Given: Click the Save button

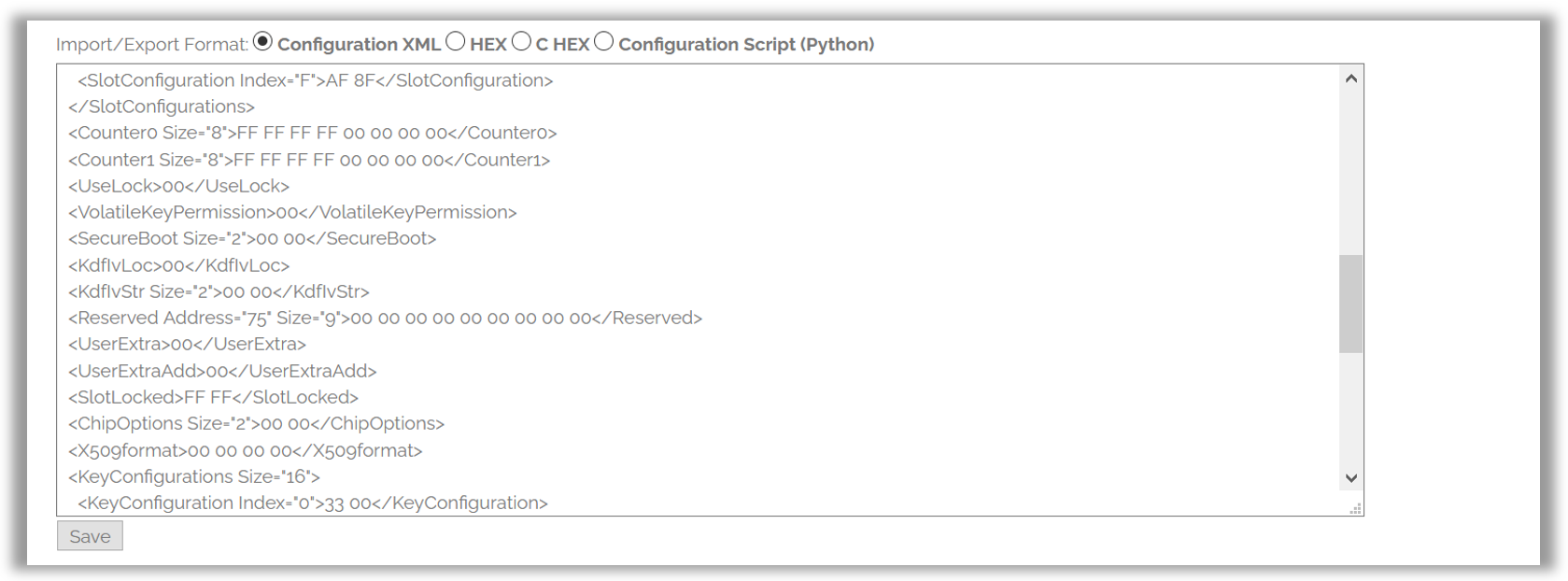Looking at the screenshot, I should click(x=90, y=536).
